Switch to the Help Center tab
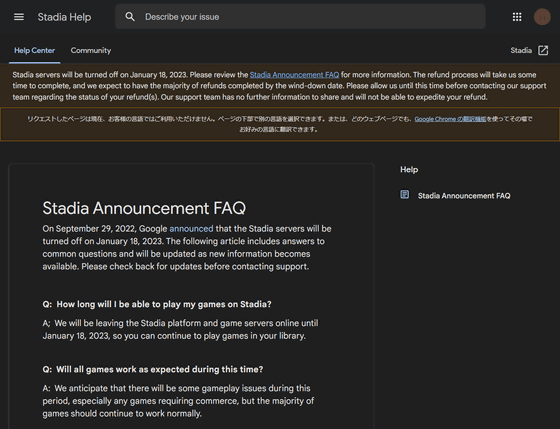The width and height of the screenshot is (560, 429). (35, 50)
